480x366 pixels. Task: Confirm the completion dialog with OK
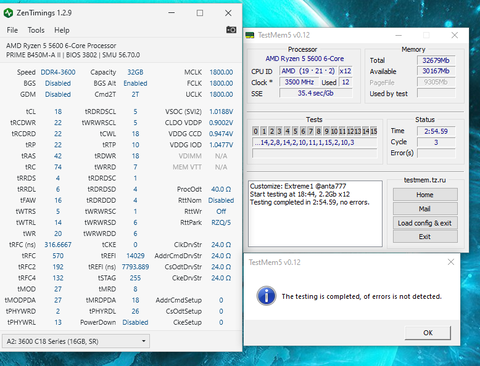[428, 332]
